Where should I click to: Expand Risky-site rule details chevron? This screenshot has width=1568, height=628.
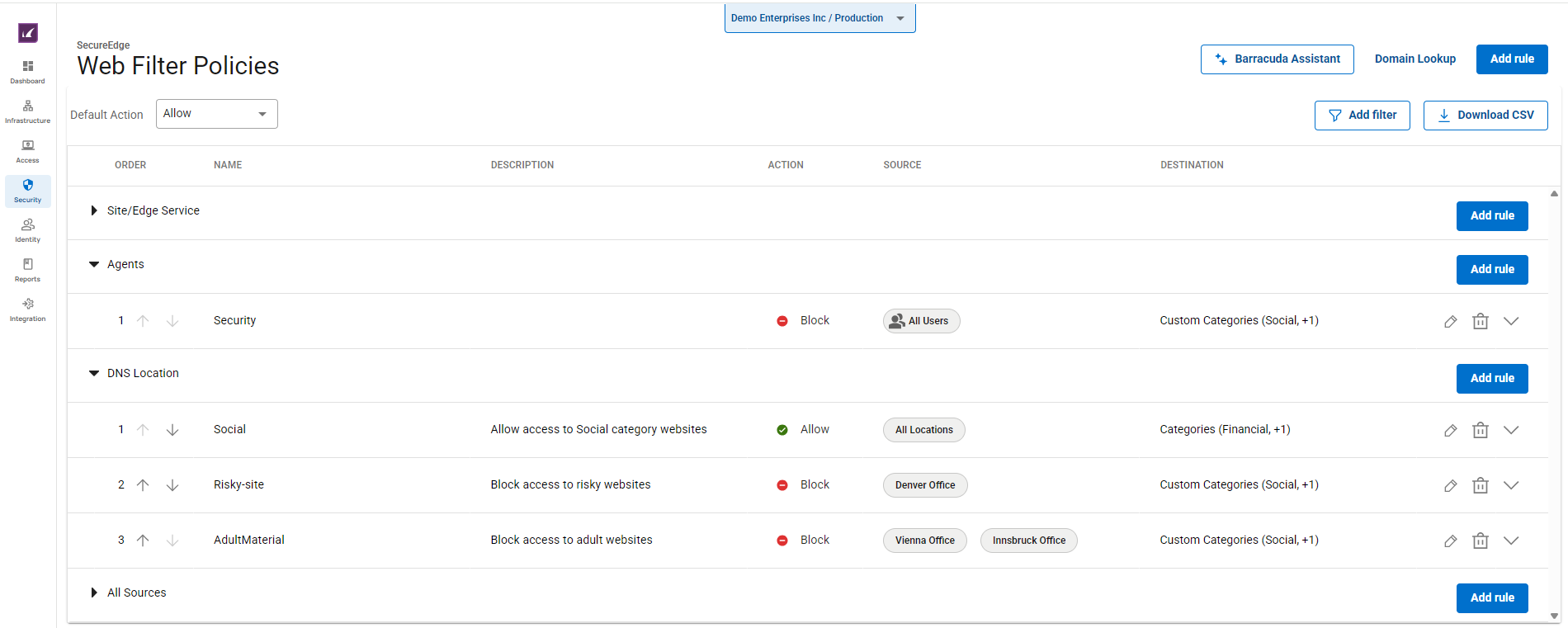point(1510,485)
